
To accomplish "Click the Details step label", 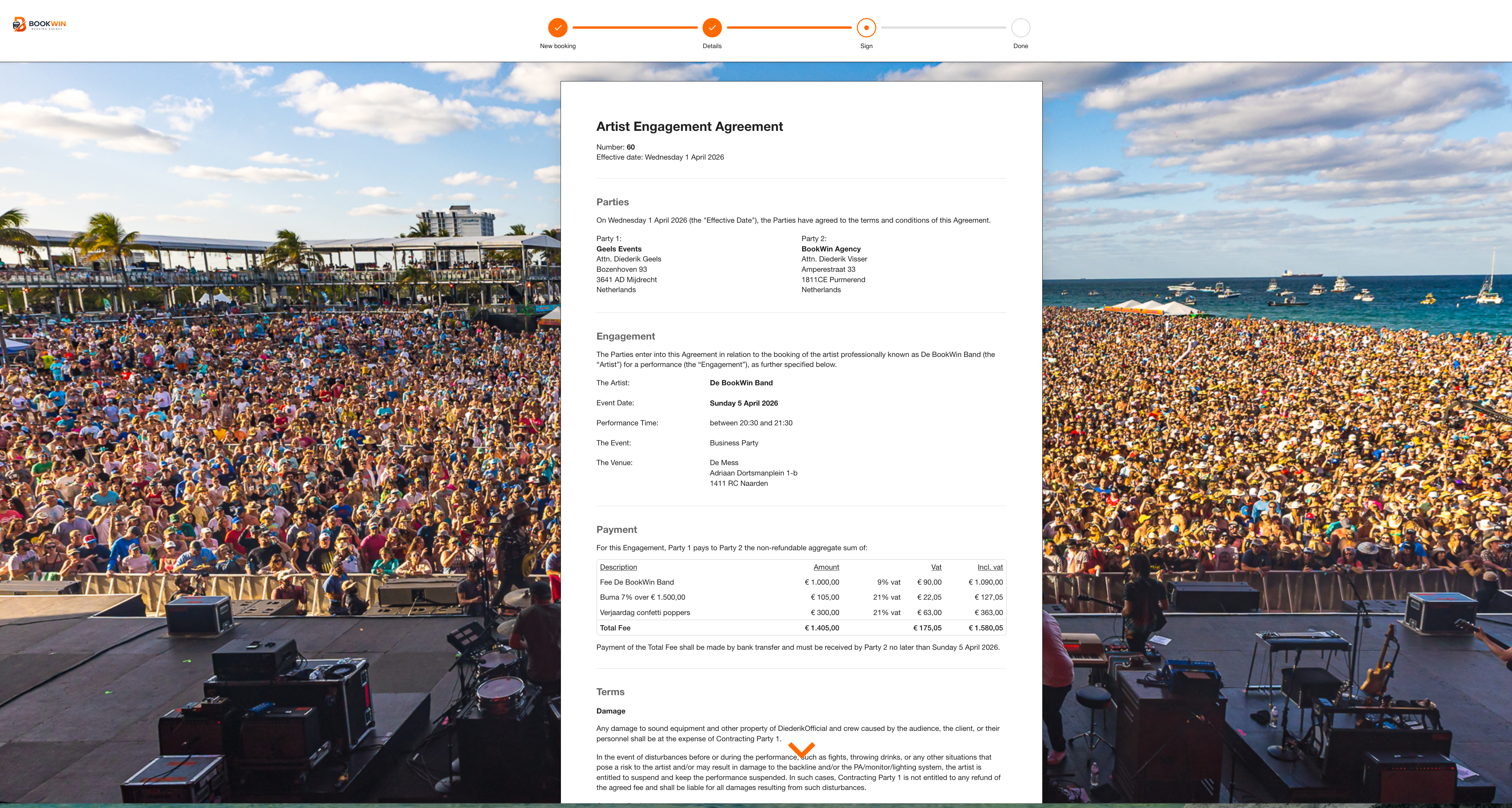I will click(x=712, y=46).
